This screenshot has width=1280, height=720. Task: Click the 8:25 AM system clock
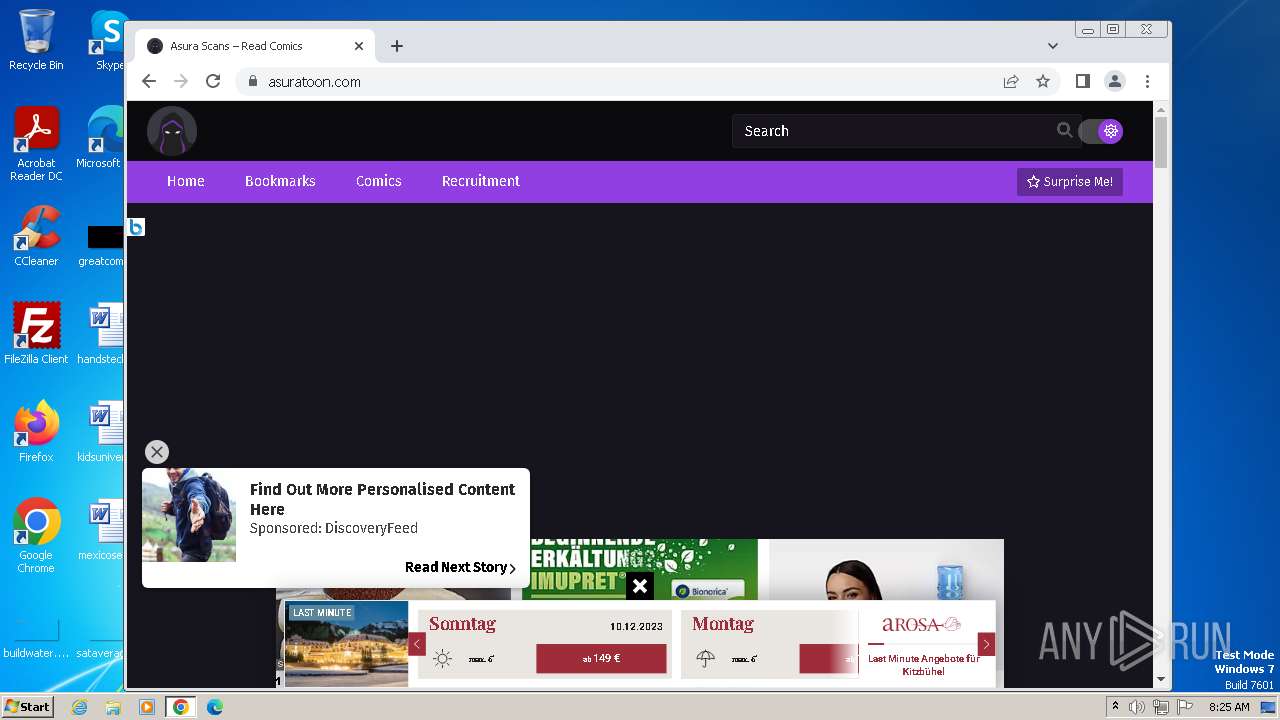[x=1229, y=707]
